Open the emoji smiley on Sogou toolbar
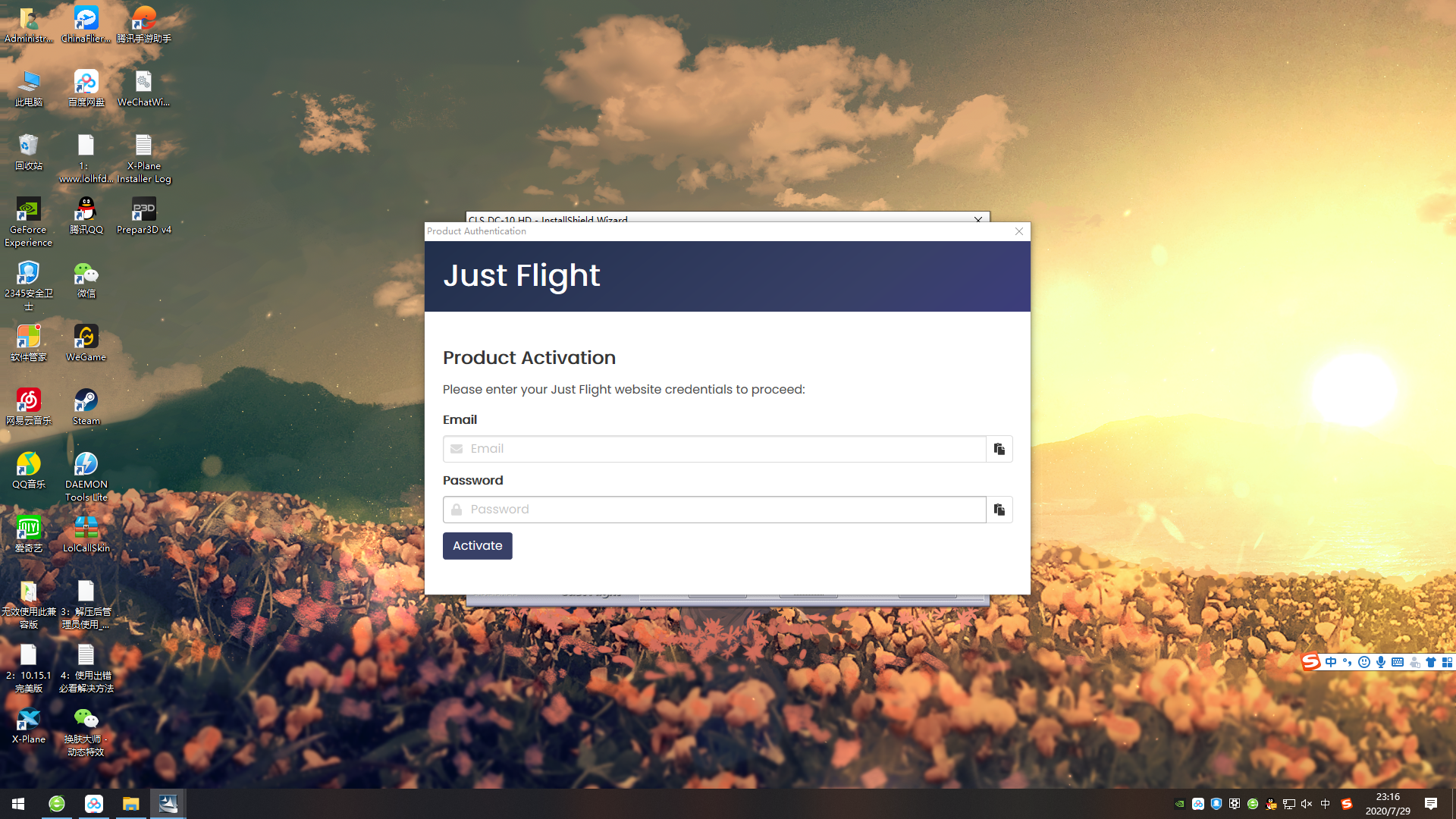 (1364, 662)
